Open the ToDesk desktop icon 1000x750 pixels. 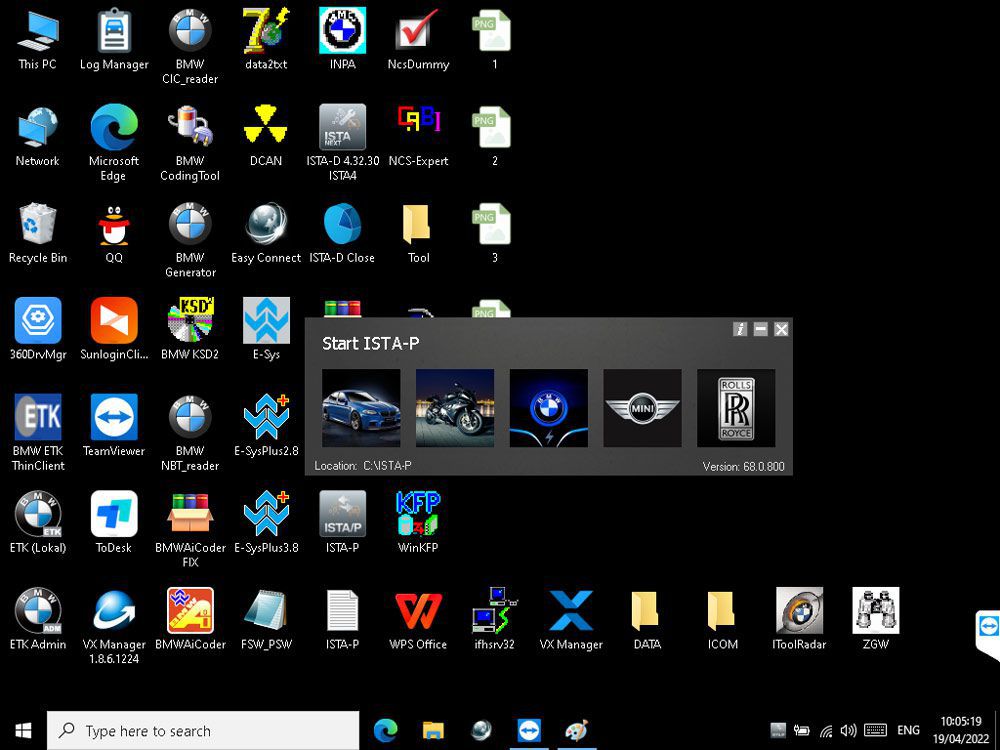pos(114,523)
